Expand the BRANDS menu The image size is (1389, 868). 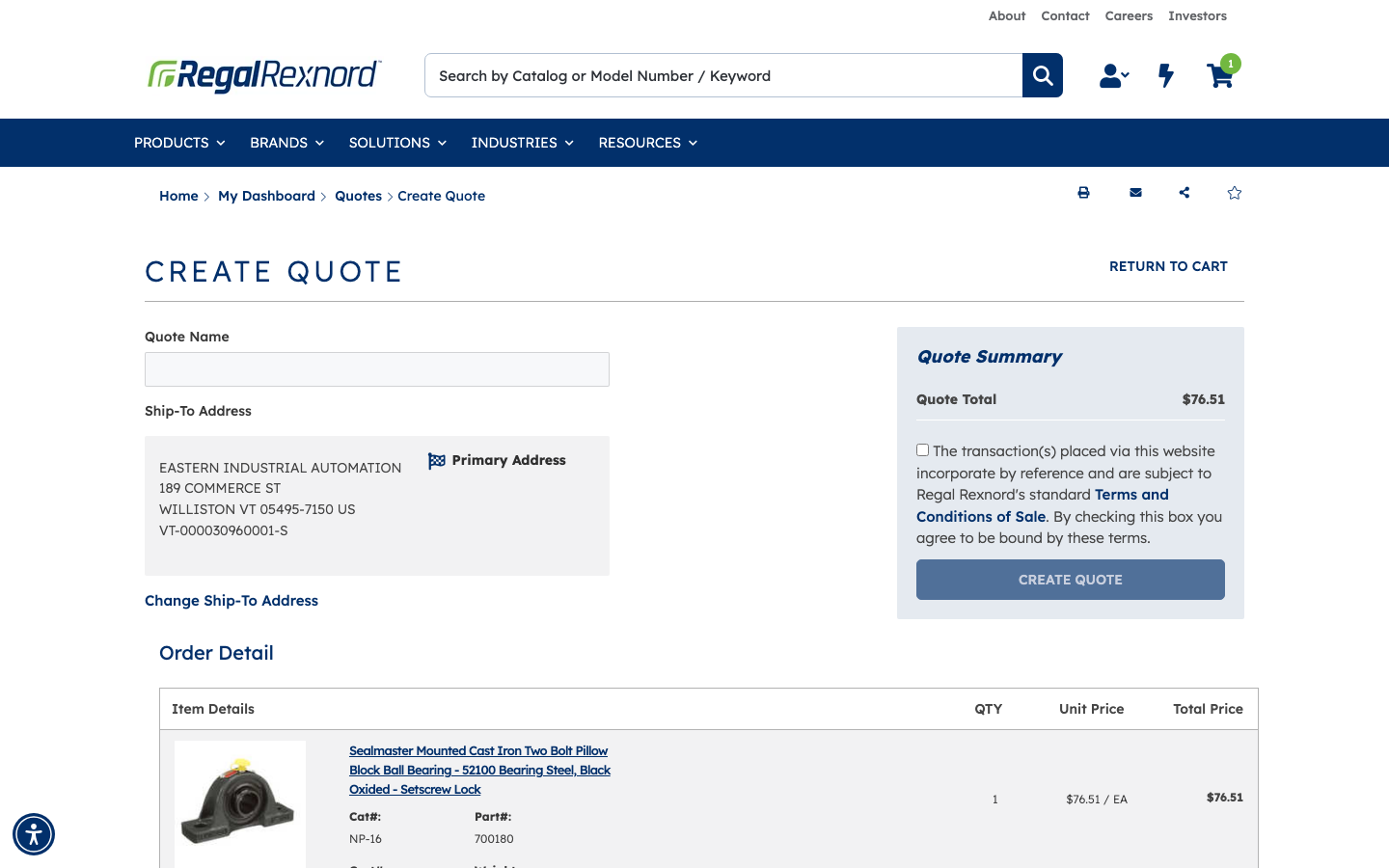click(286, 143)
